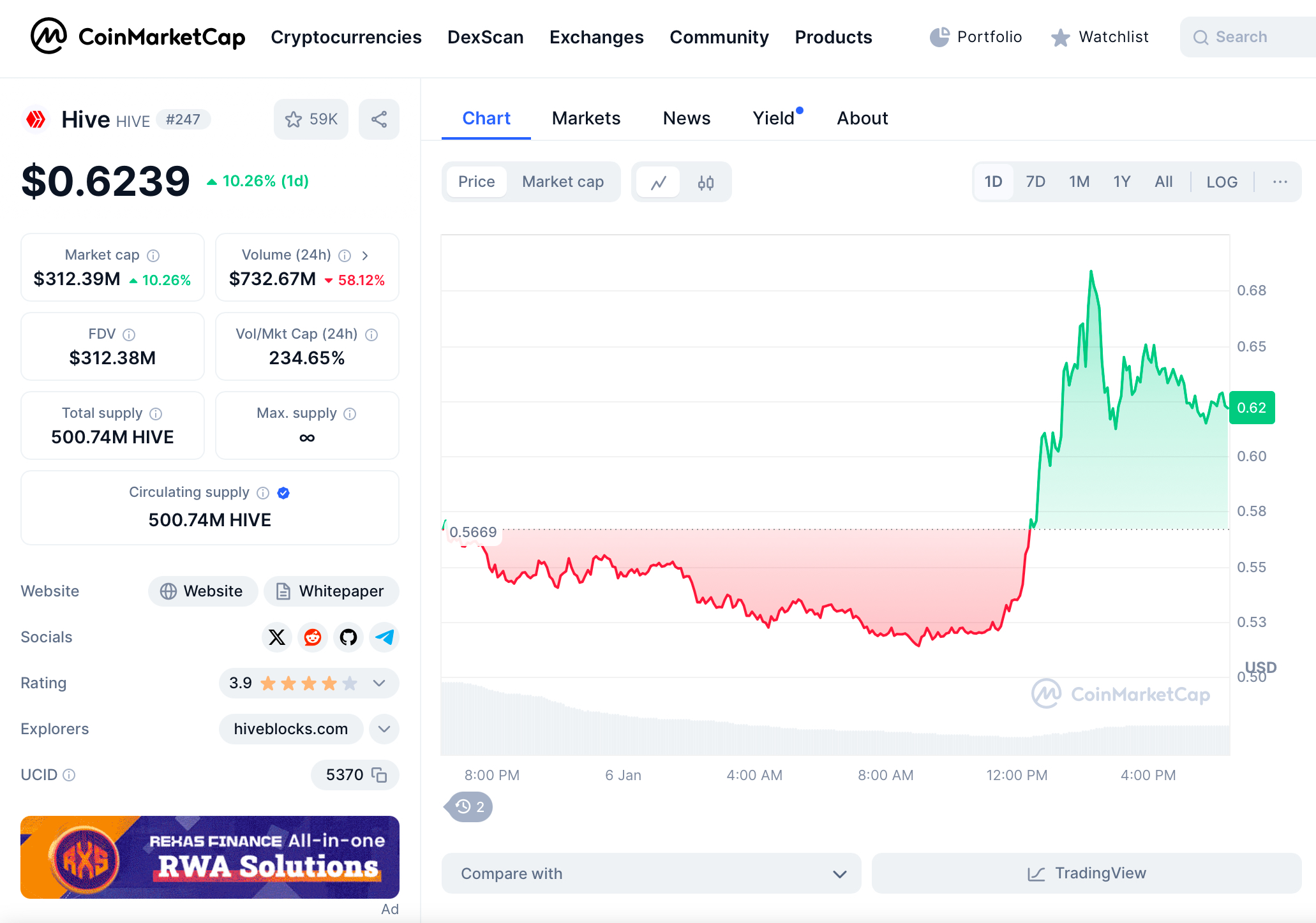The height and width of the screenshot is (923, 1316).
Task: Switch to the Chart tab
Action: click(486, 119)
